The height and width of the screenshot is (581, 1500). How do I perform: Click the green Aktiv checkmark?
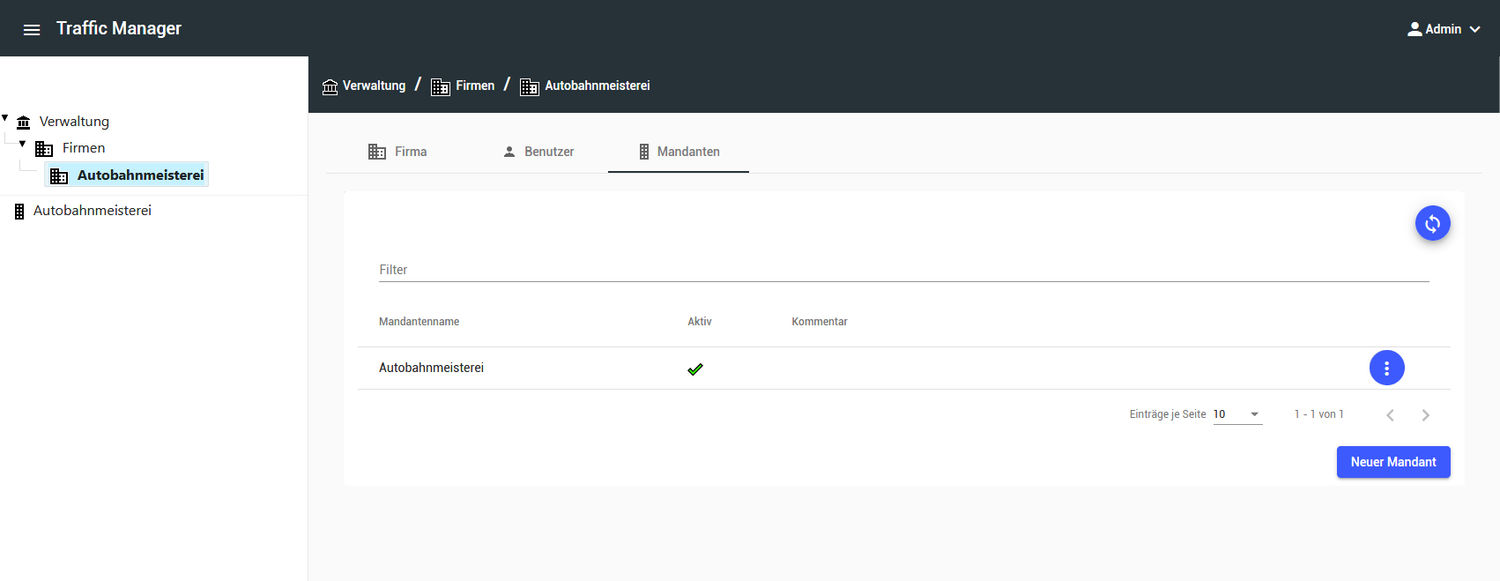695,369
